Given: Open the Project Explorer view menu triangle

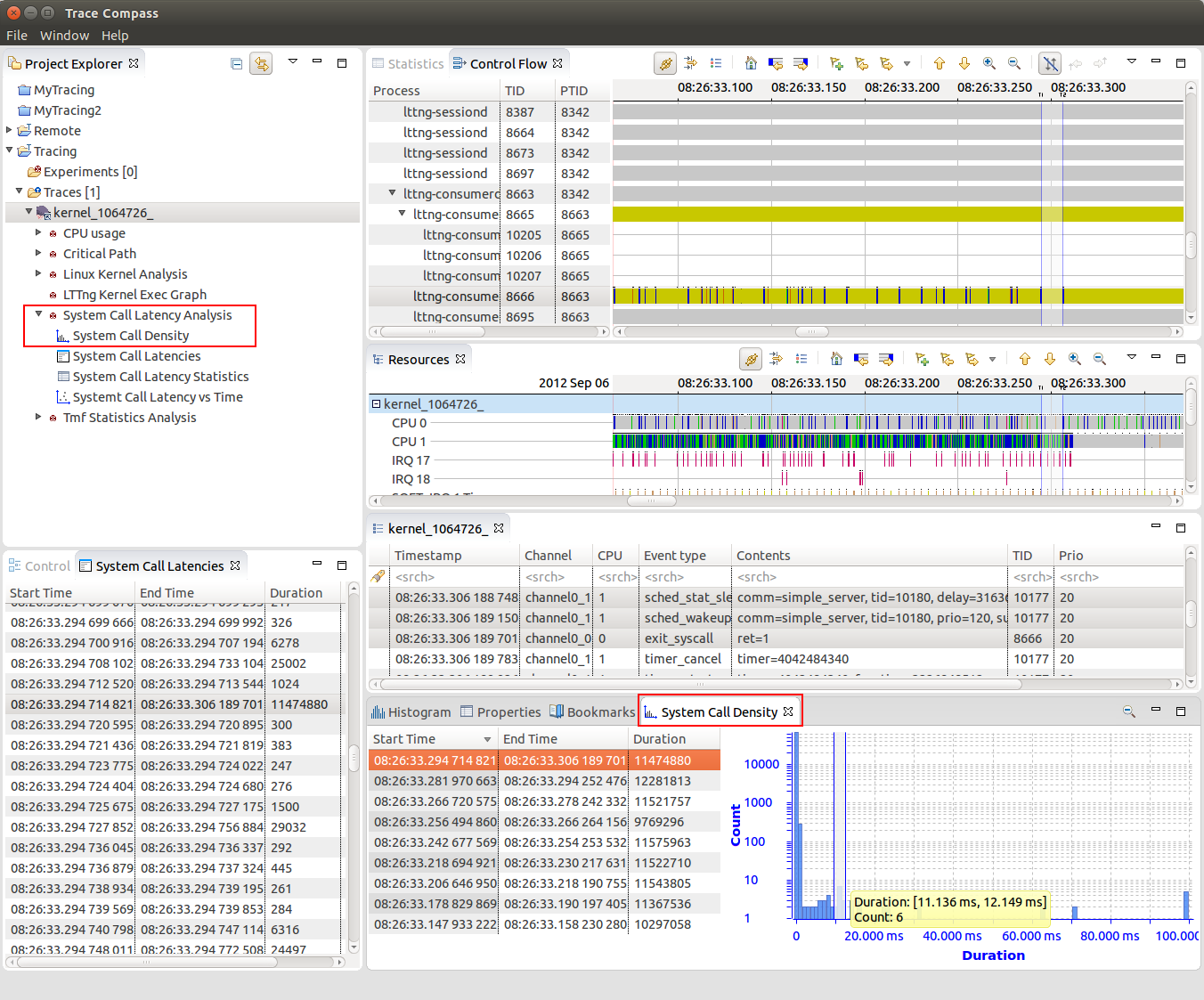Looking at the screenshot, I should (x=293, y=62).
